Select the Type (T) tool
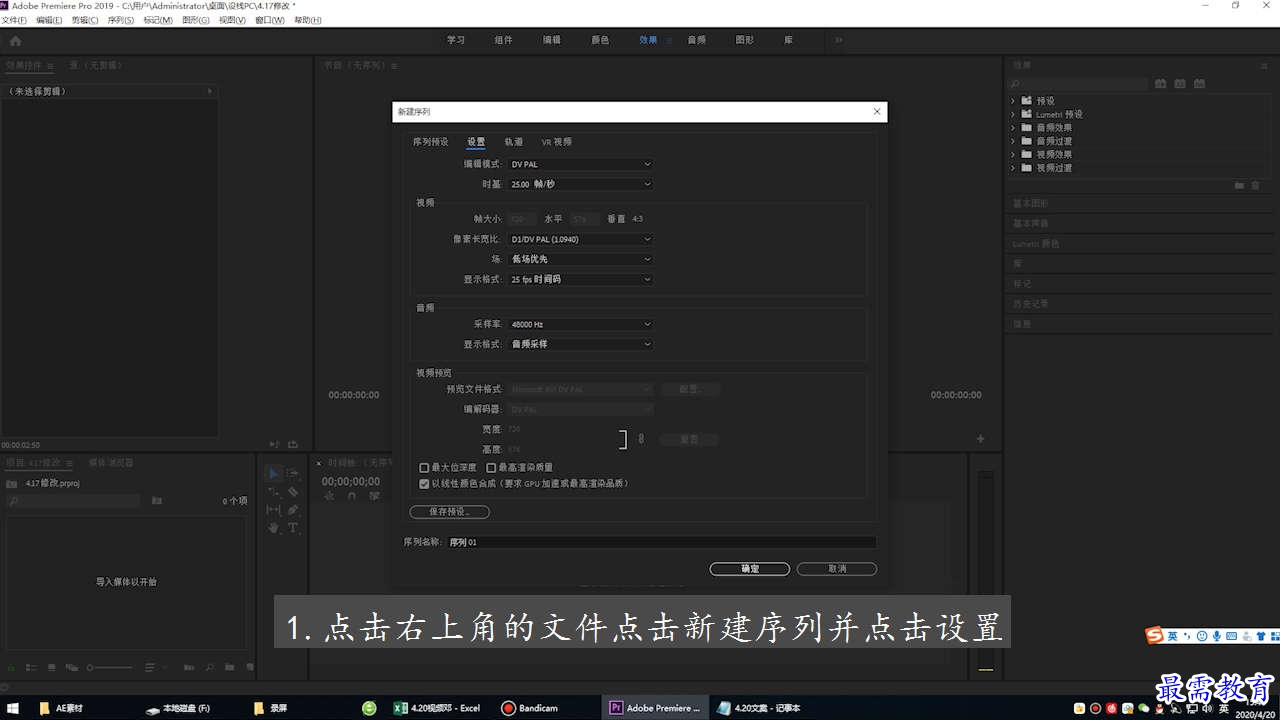 point(292,528)
